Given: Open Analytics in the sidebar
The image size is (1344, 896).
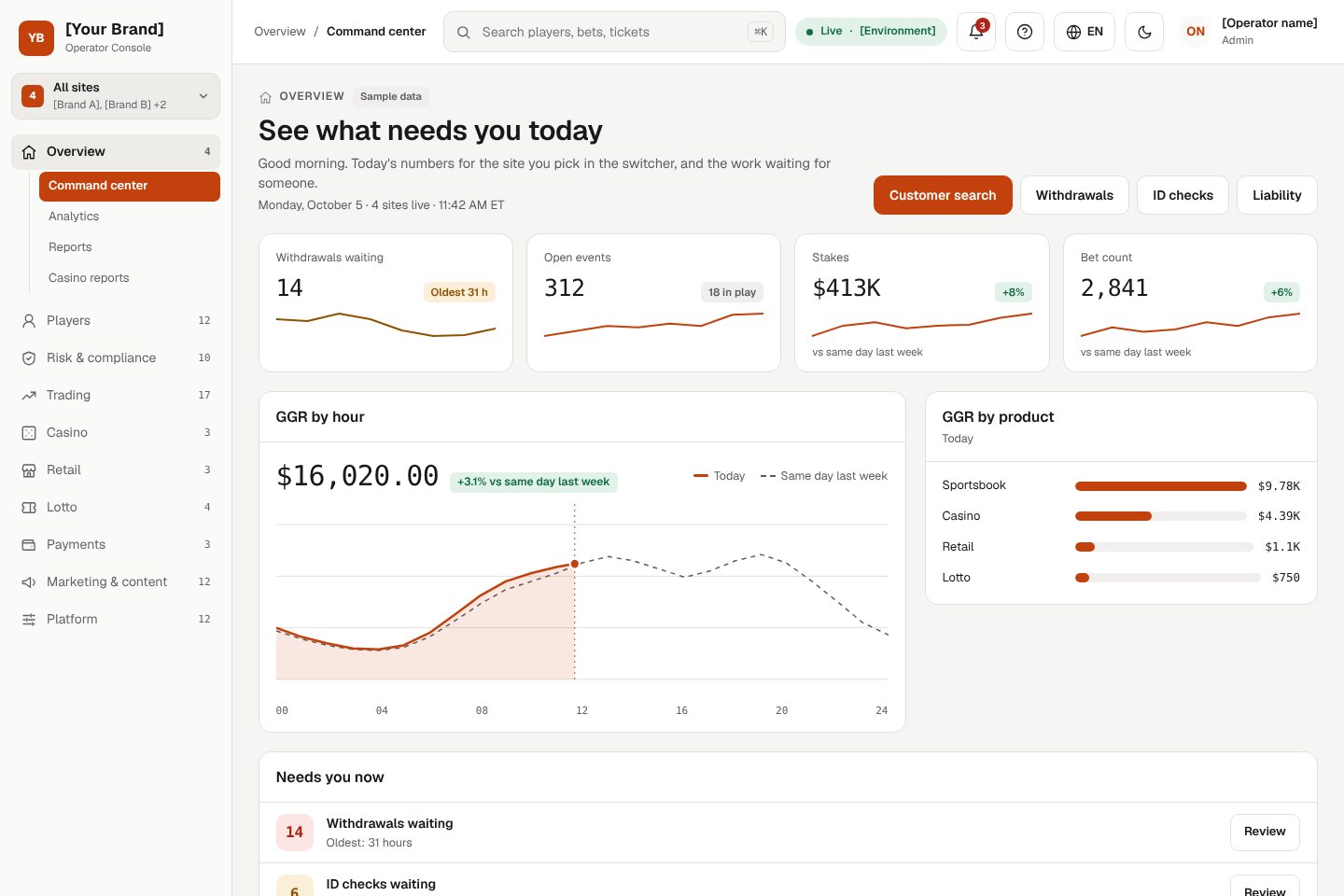Looking at the screenshot, I should coord(130,217).
